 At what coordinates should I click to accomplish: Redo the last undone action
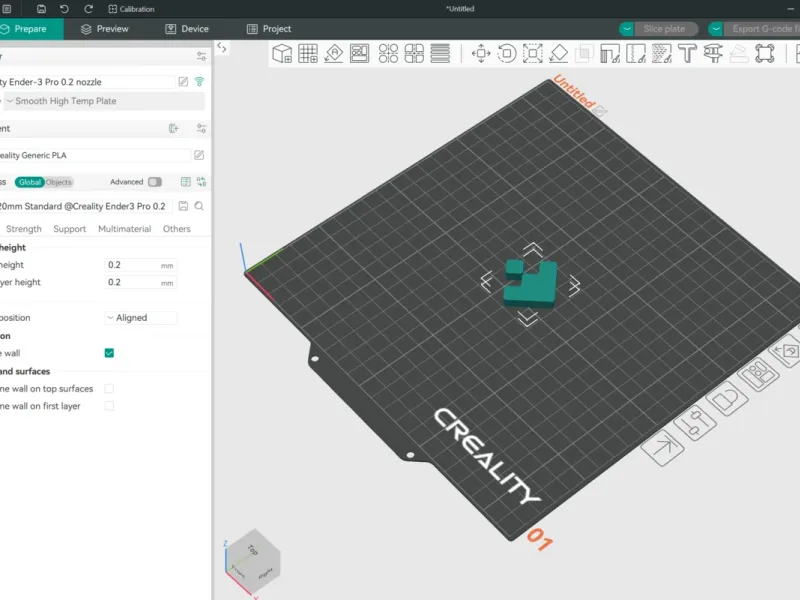(x=88, y=9)
